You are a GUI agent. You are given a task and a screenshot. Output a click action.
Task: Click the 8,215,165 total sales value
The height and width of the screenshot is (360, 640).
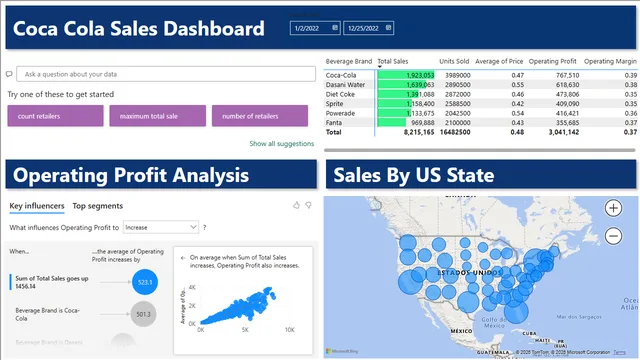tap(419, 132)
